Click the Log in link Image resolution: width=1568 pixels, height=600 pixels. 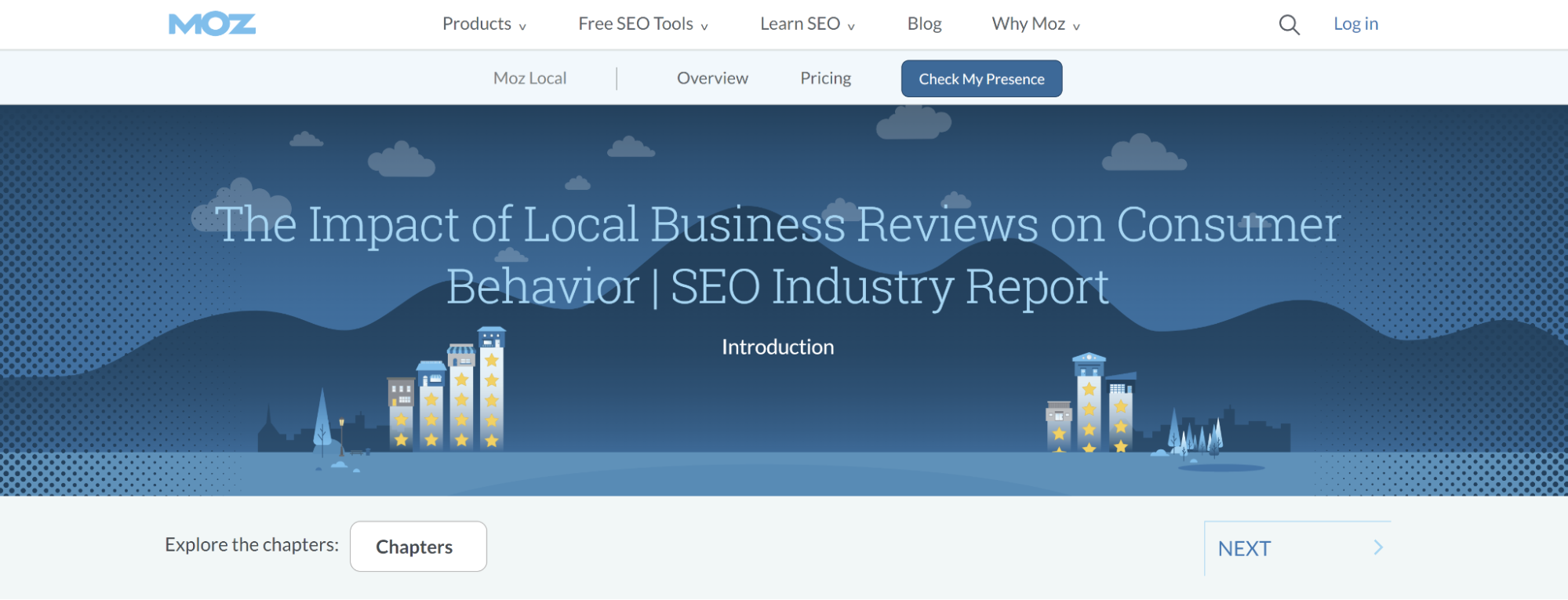click(1355, 24)
